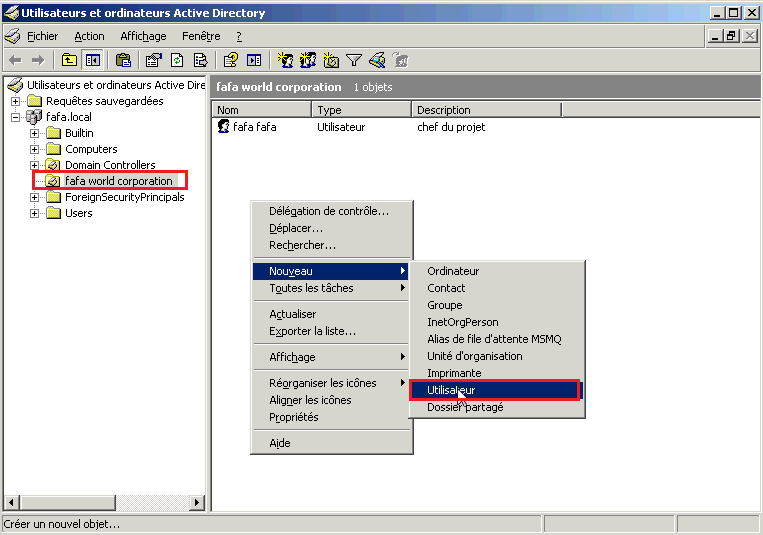Expand the Computers container
Viewport: 763px width, 535px height.
(x=35, y=149)
